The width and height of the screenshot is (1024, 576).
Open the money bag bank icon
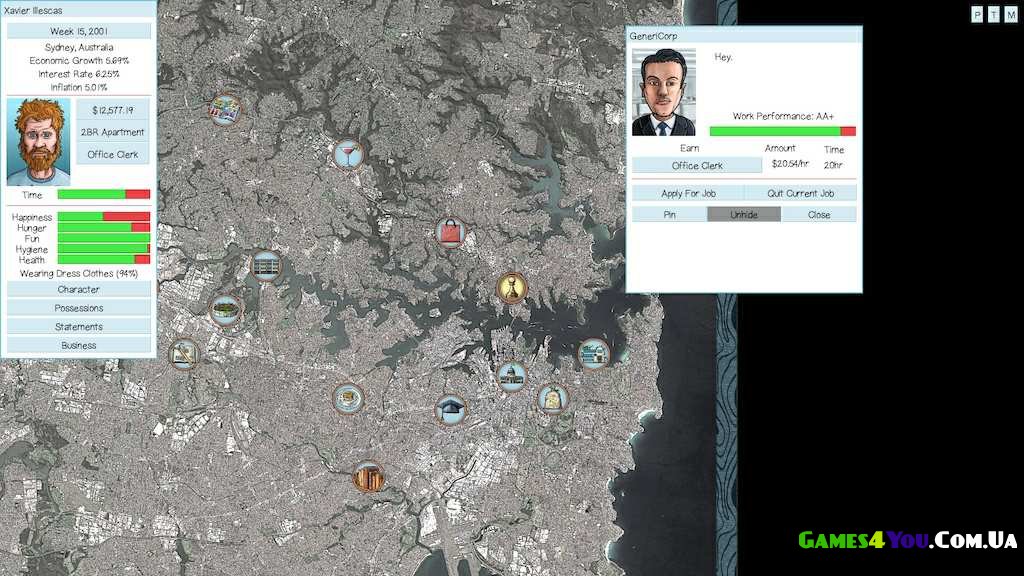[x=552, y=399]
